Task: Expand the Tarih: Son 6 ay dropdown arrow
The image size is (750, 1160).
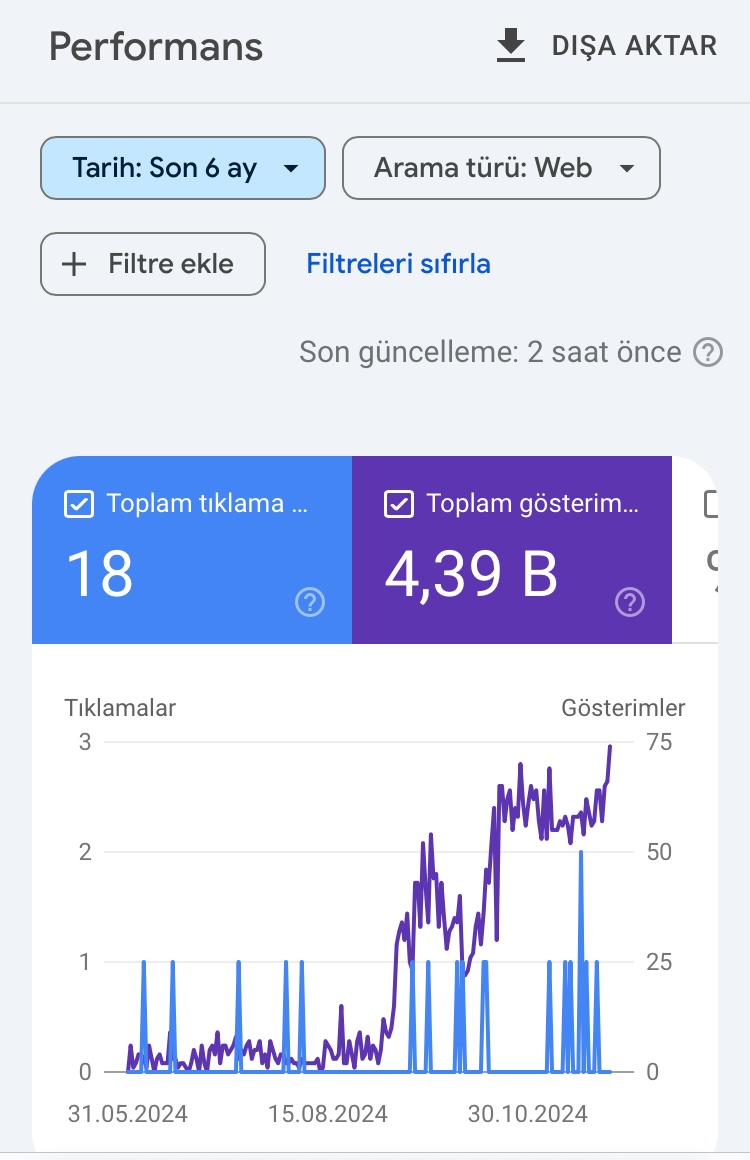Action: point(291,169)
